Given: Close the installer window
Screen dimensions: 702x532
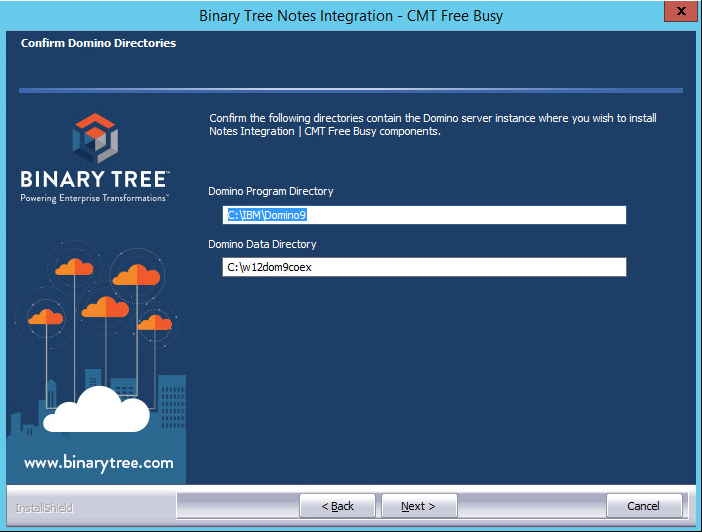Looking at the screenshot, I should pyautogui.click(x=681, y=11).
